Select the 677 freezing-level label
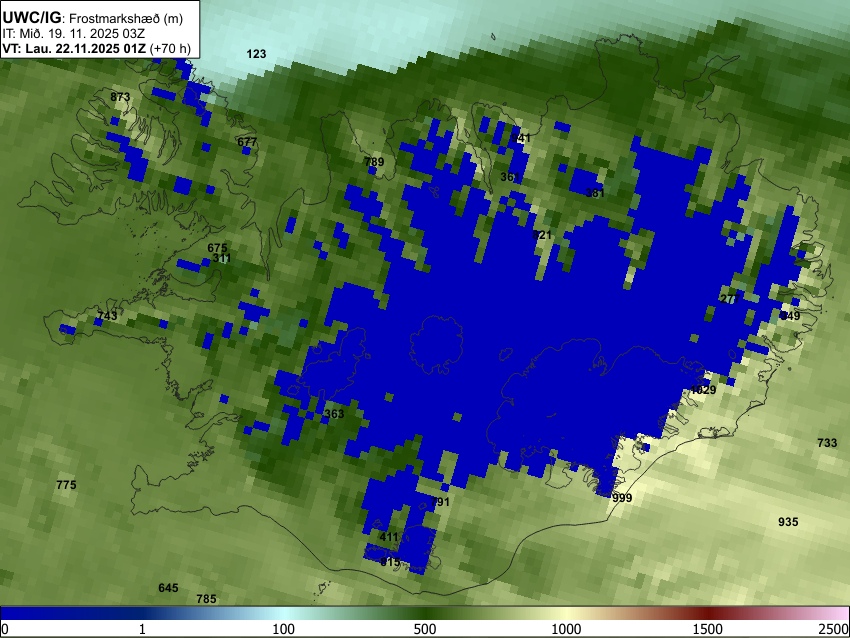This screenshot has width=850, height=638. 247,142
